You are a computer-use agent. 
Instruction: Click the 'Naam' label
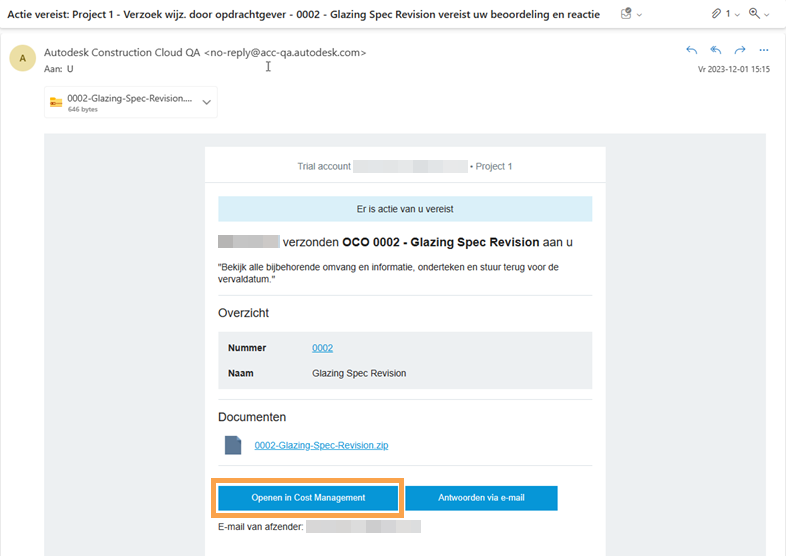click(x=241, y=373)
